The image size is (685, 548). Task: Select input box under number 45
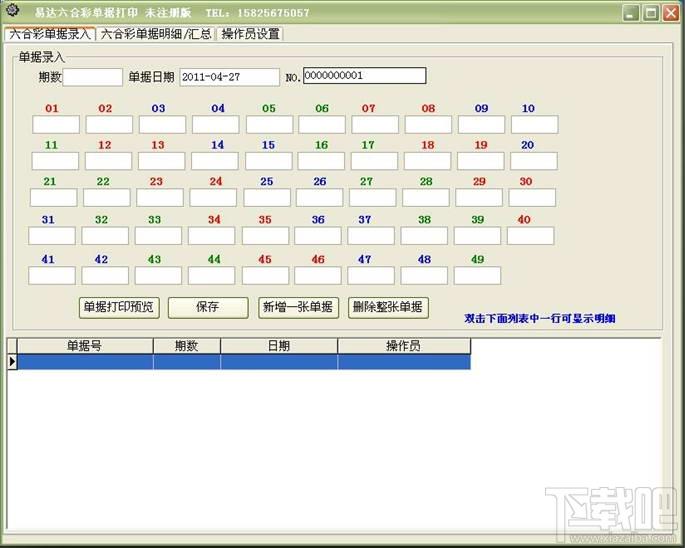(x=265, y=276)
